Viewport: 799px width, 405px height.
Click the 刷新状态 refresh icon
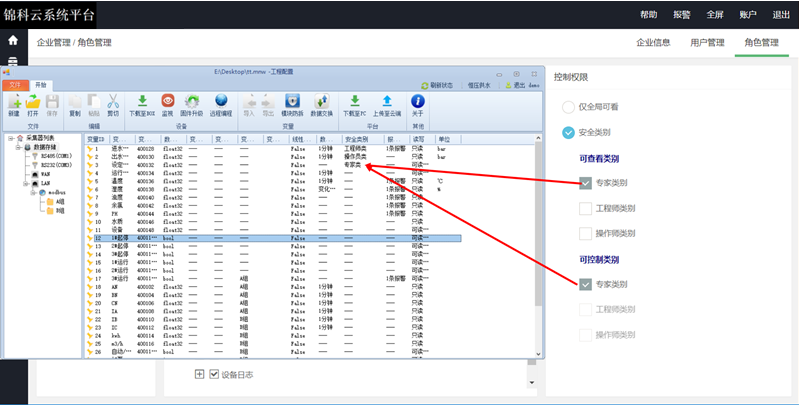(x=425, y=86)
